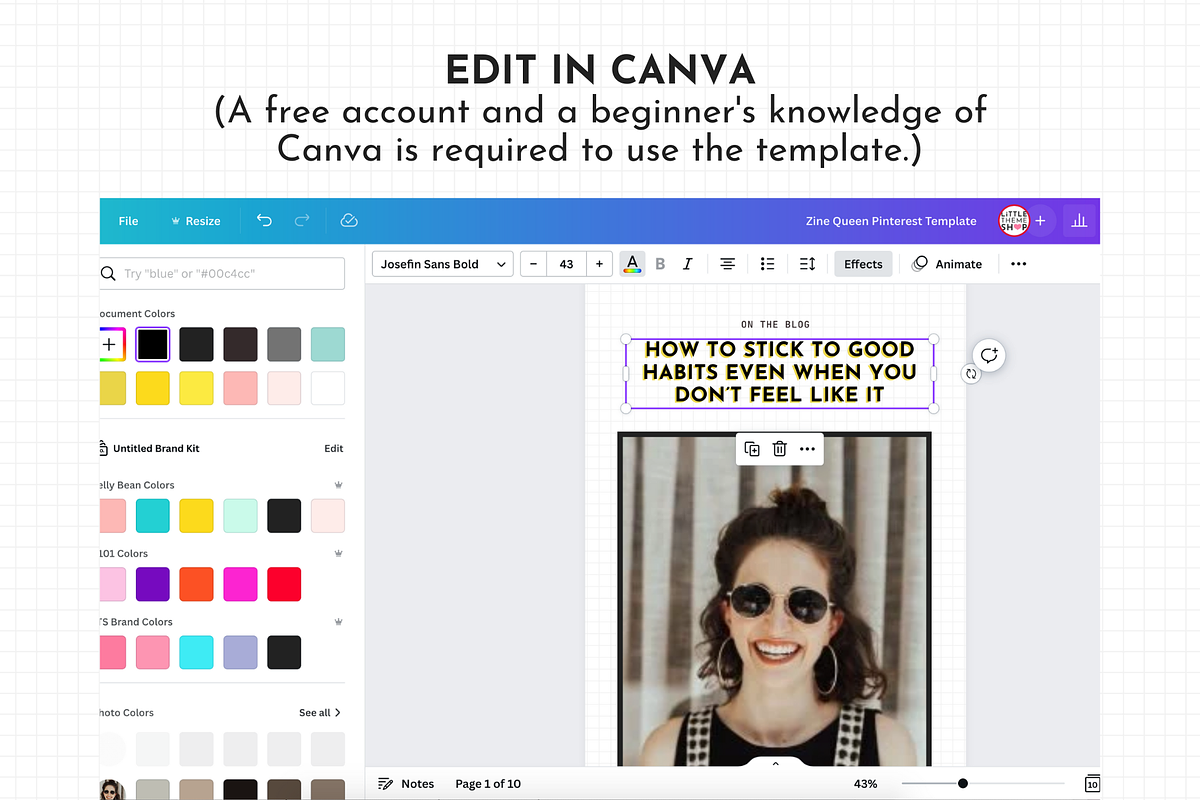Select the black document color swatch
The image size is (1200, 800).
[153, 344]
